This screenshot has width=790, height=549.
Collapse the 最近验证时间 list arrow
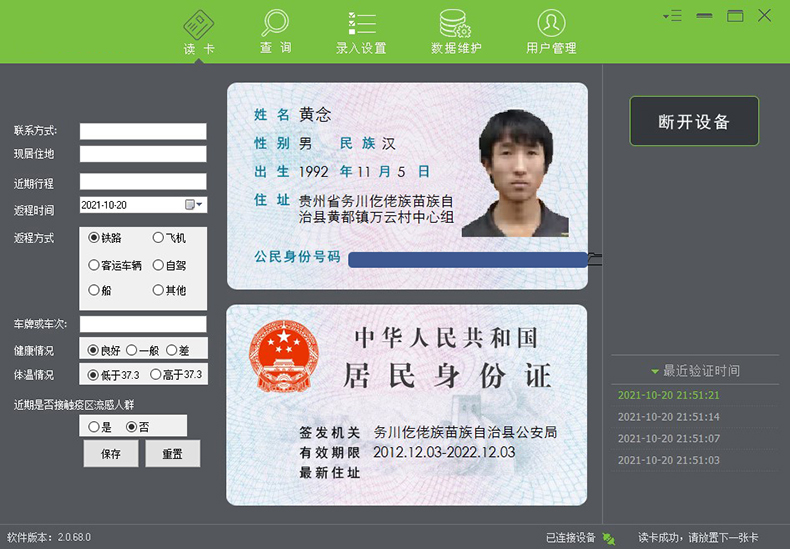[655, 371]
